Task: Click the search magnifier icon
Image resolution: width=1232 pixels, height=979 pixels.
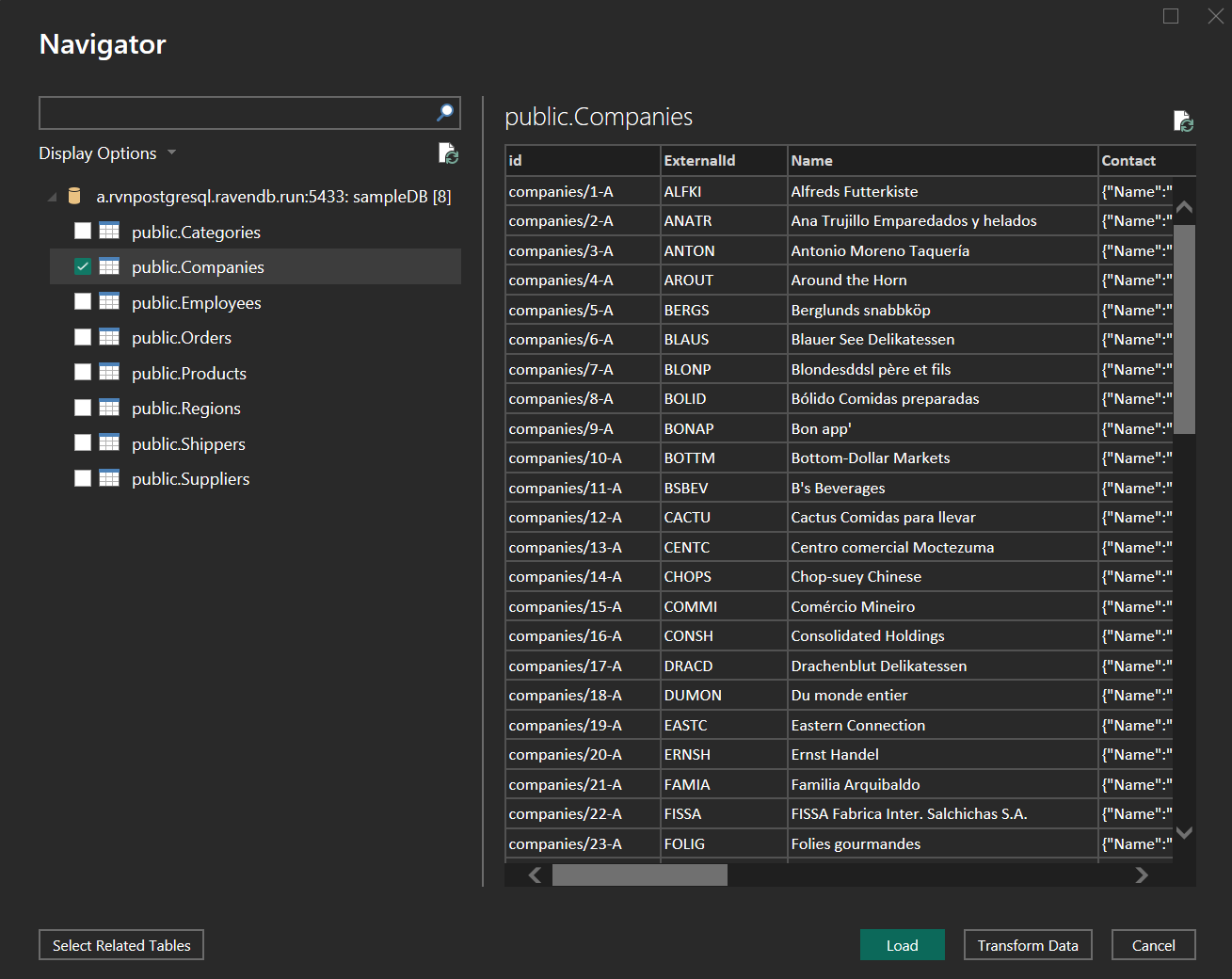Action: point(445,113)
